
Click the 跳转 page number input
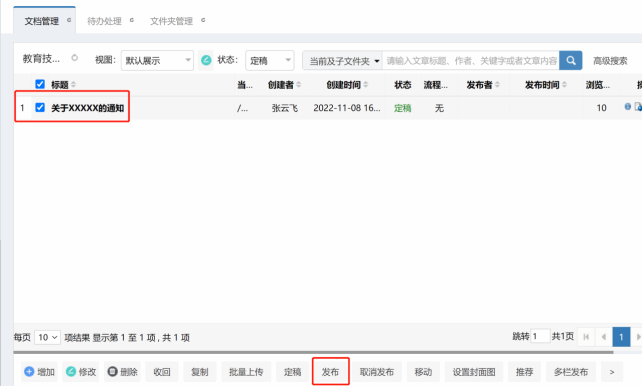[540, 337]
